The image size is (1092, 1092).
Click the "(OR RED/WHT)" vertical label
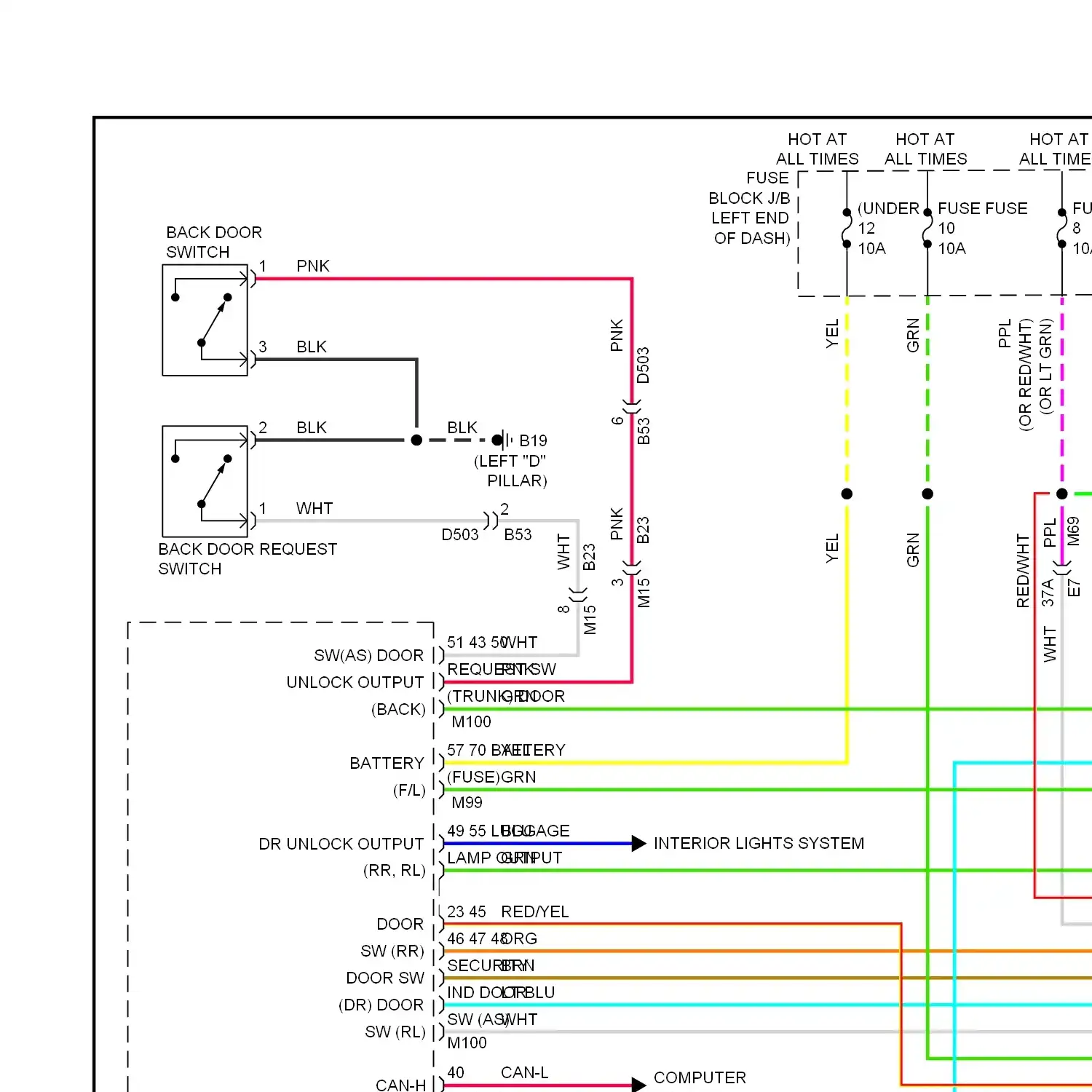(x=1026, y=374)
